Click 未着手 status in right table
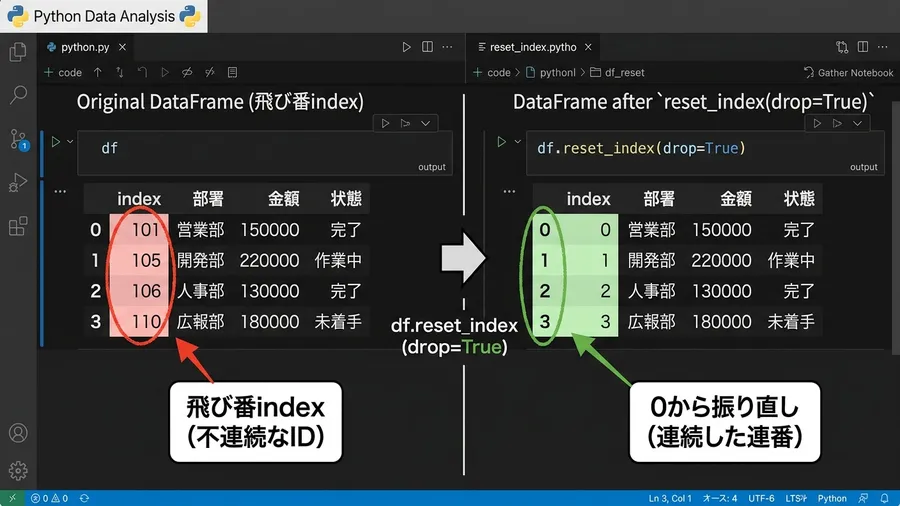 point(791,321)
